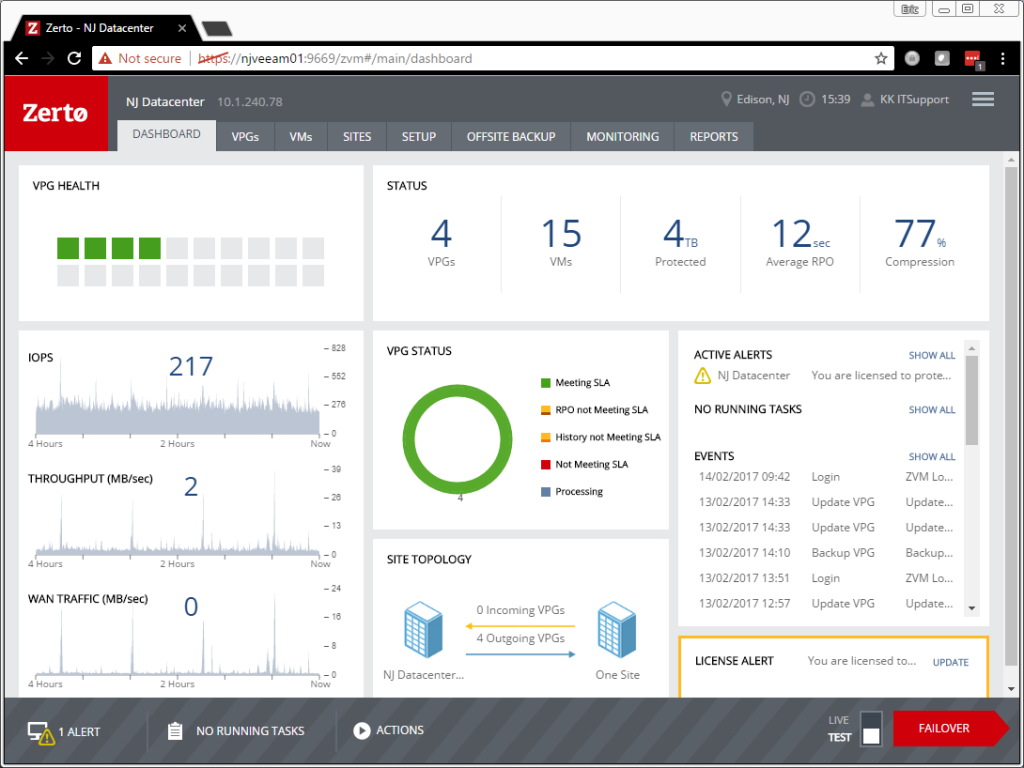Click the Zerto logo icon
The image size is (1024, 768).
point(55,113)
